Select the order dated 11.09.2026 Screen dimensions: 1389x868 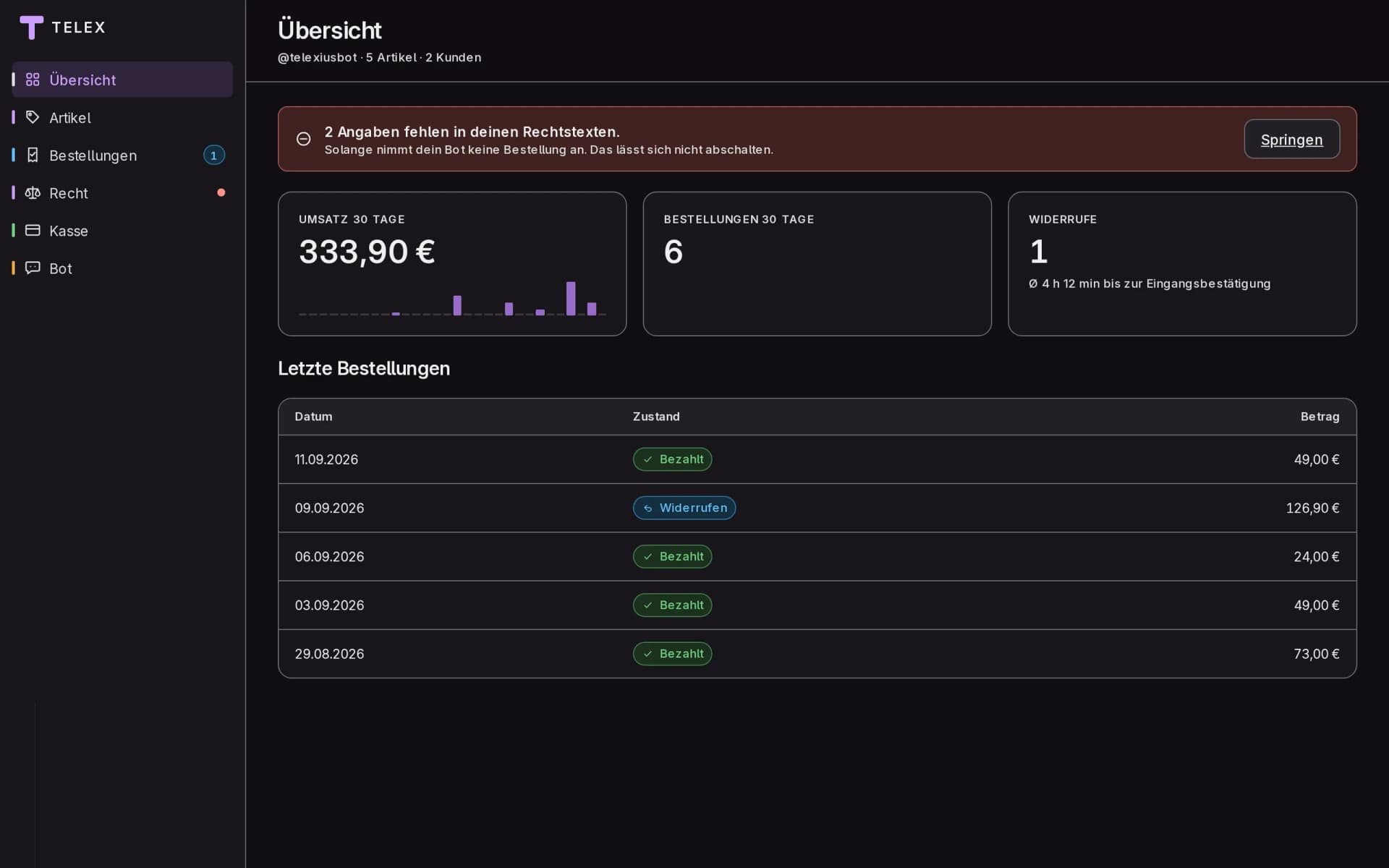click(817, 459)
